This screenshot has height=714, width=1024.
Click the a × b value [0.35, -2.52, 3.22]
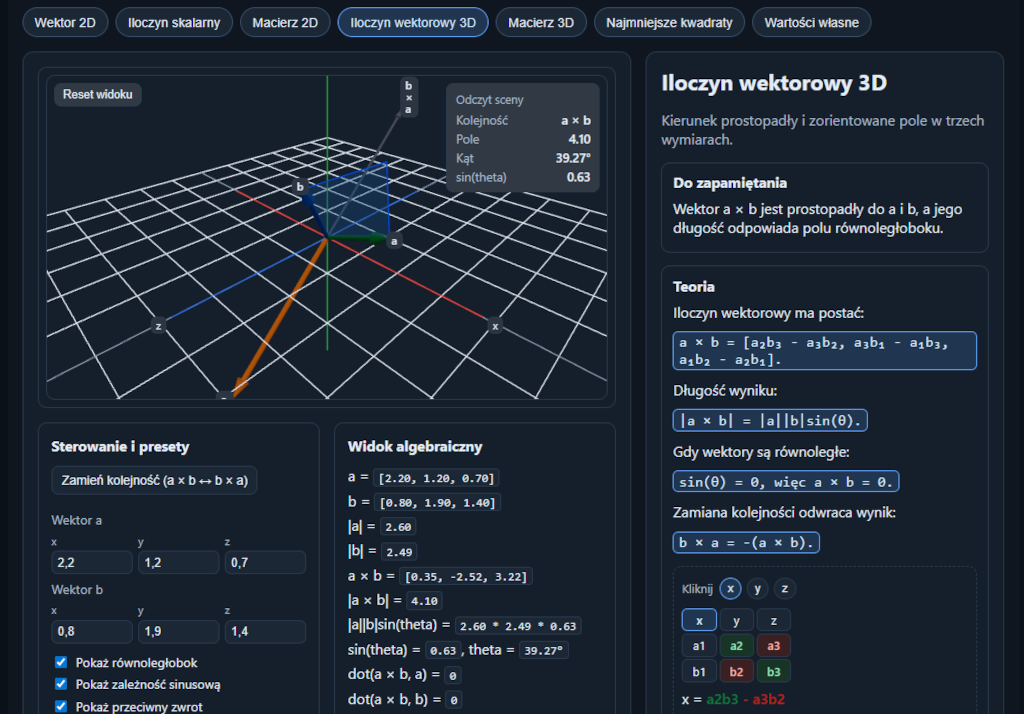coord(466,577)
